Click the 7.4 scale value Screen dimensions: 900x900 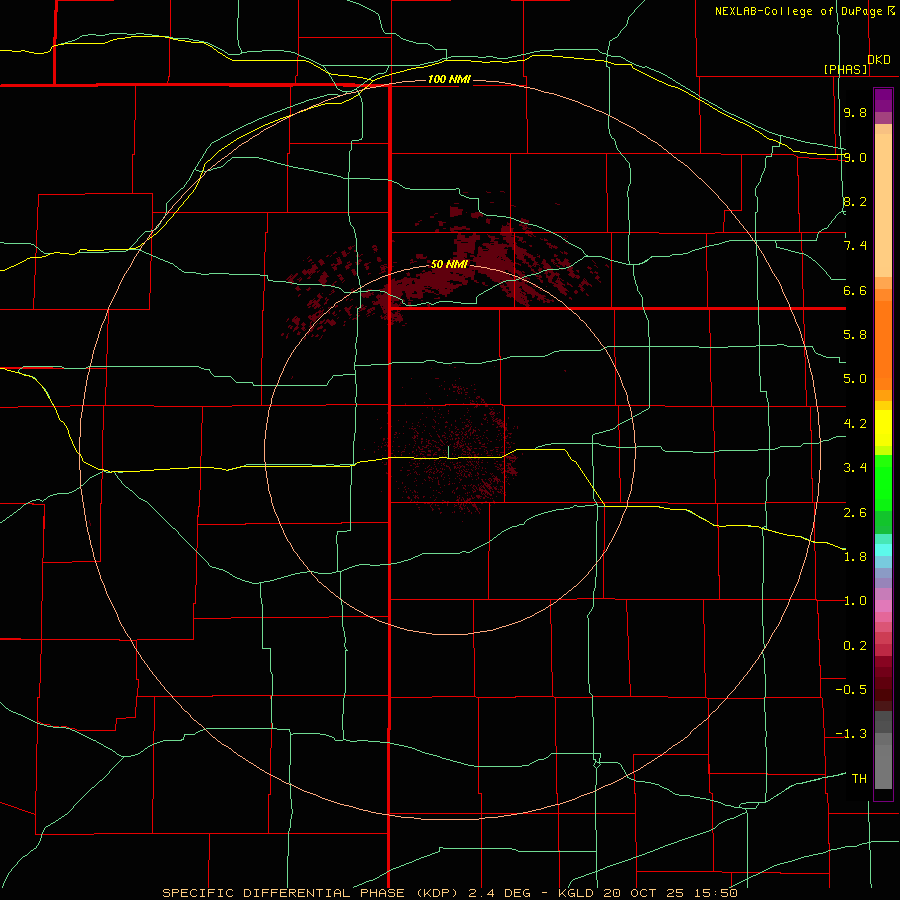coord(855,246)
